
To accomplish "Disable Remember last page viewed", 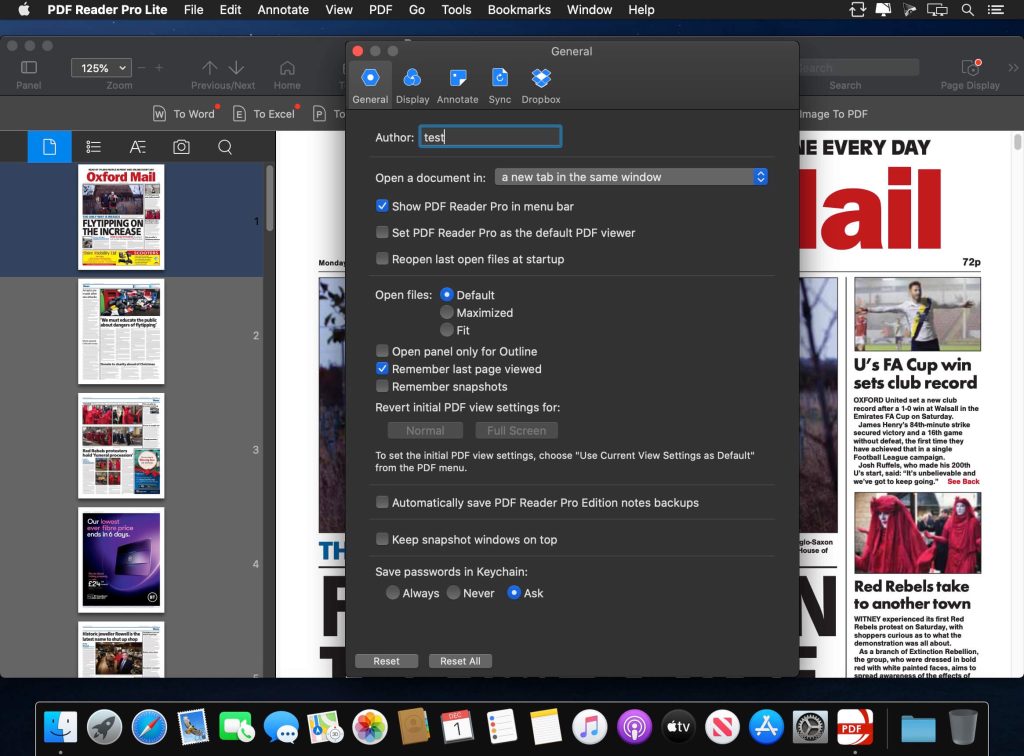I will (x=382, y=369).
